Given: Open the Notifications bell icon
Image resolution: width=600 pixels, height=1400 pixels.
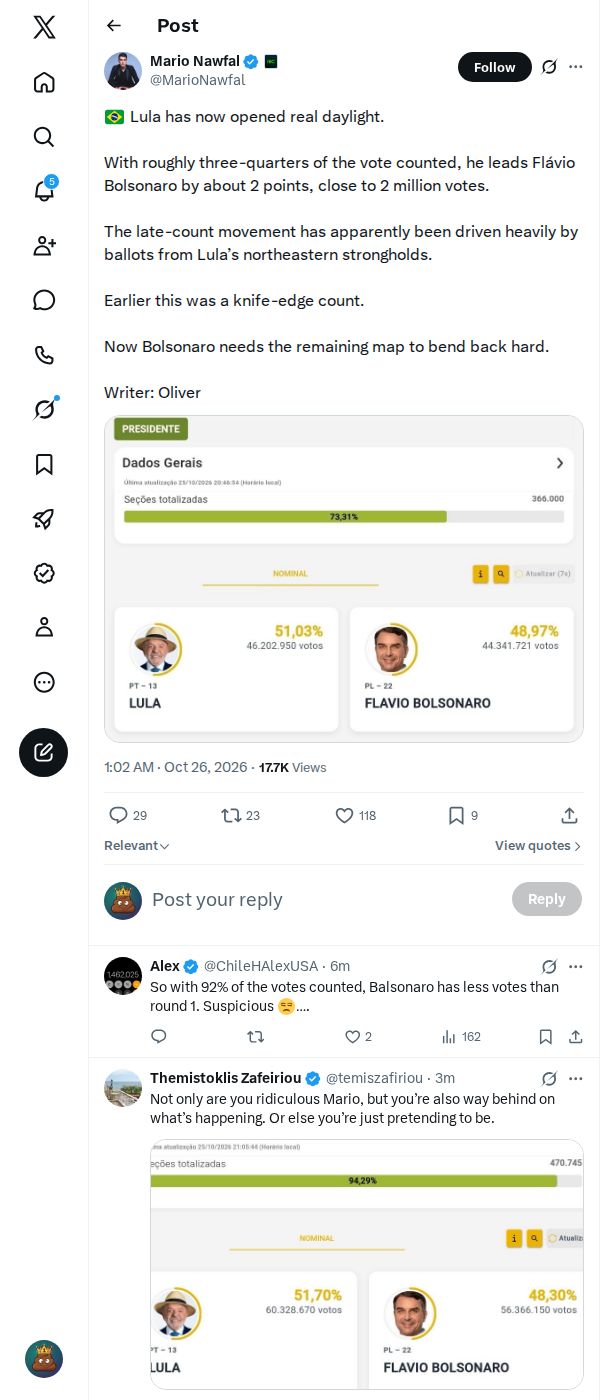Looking at the screenshot, I should click(44, 191).
